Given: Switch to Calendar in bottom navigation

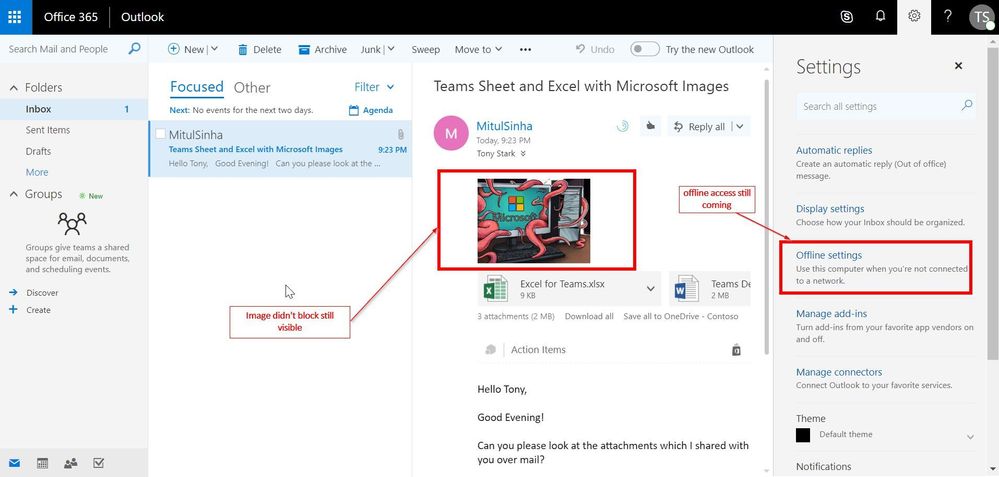Looking at the screenshot, I should [x=43, y=463].
